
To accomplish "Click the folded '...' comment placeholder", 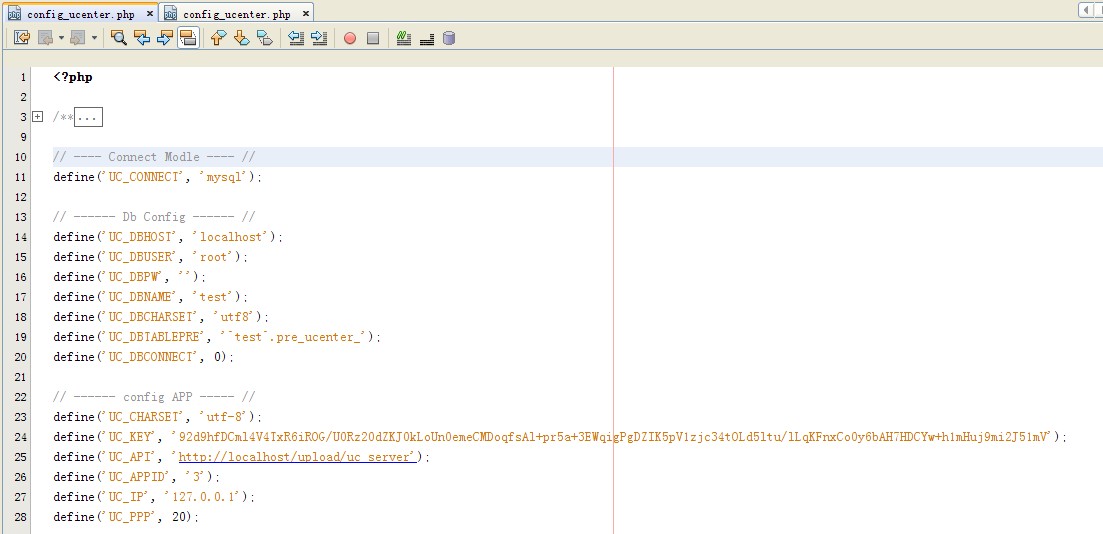I will tap(89, 117).
